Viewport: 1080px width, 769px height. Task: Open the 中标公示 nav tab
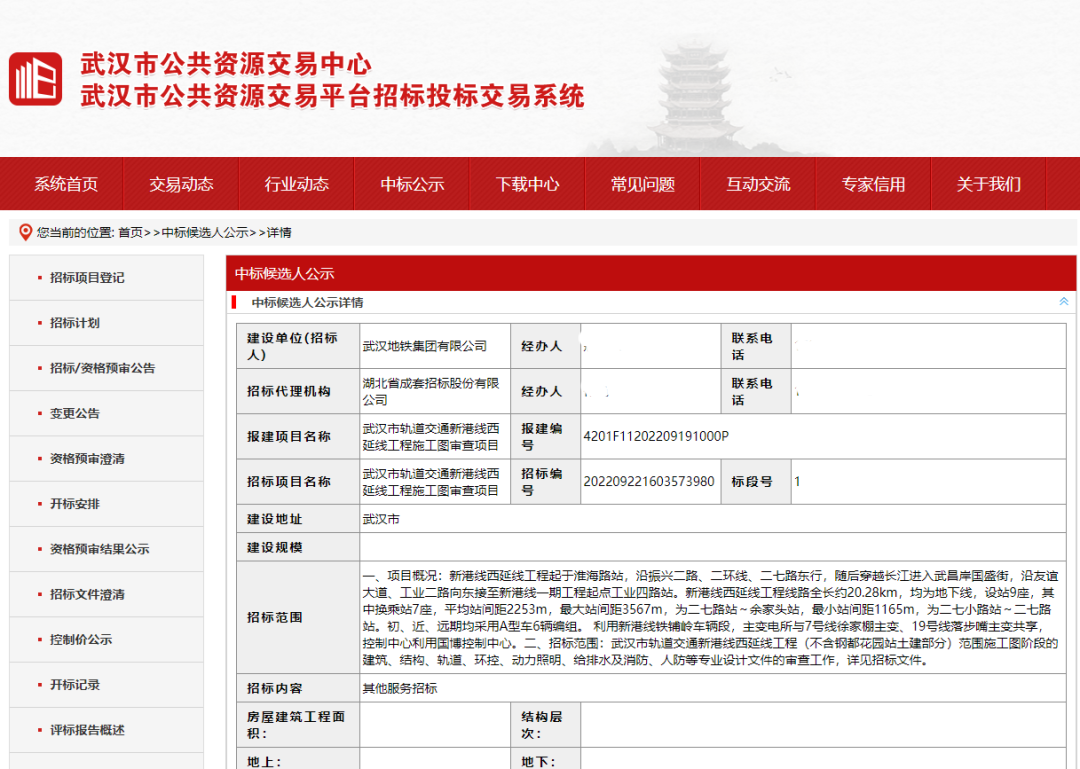(412, 184)
